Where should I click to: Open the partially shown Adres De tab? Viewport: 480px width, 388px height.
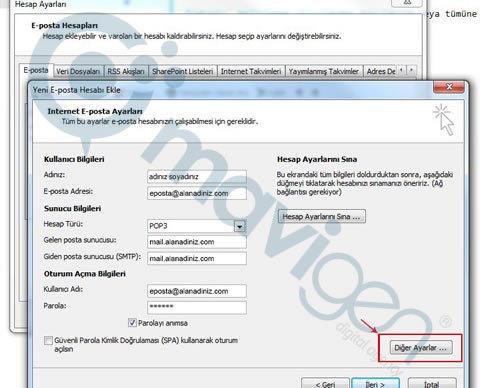pyautogui.click(x=380, y=71)
